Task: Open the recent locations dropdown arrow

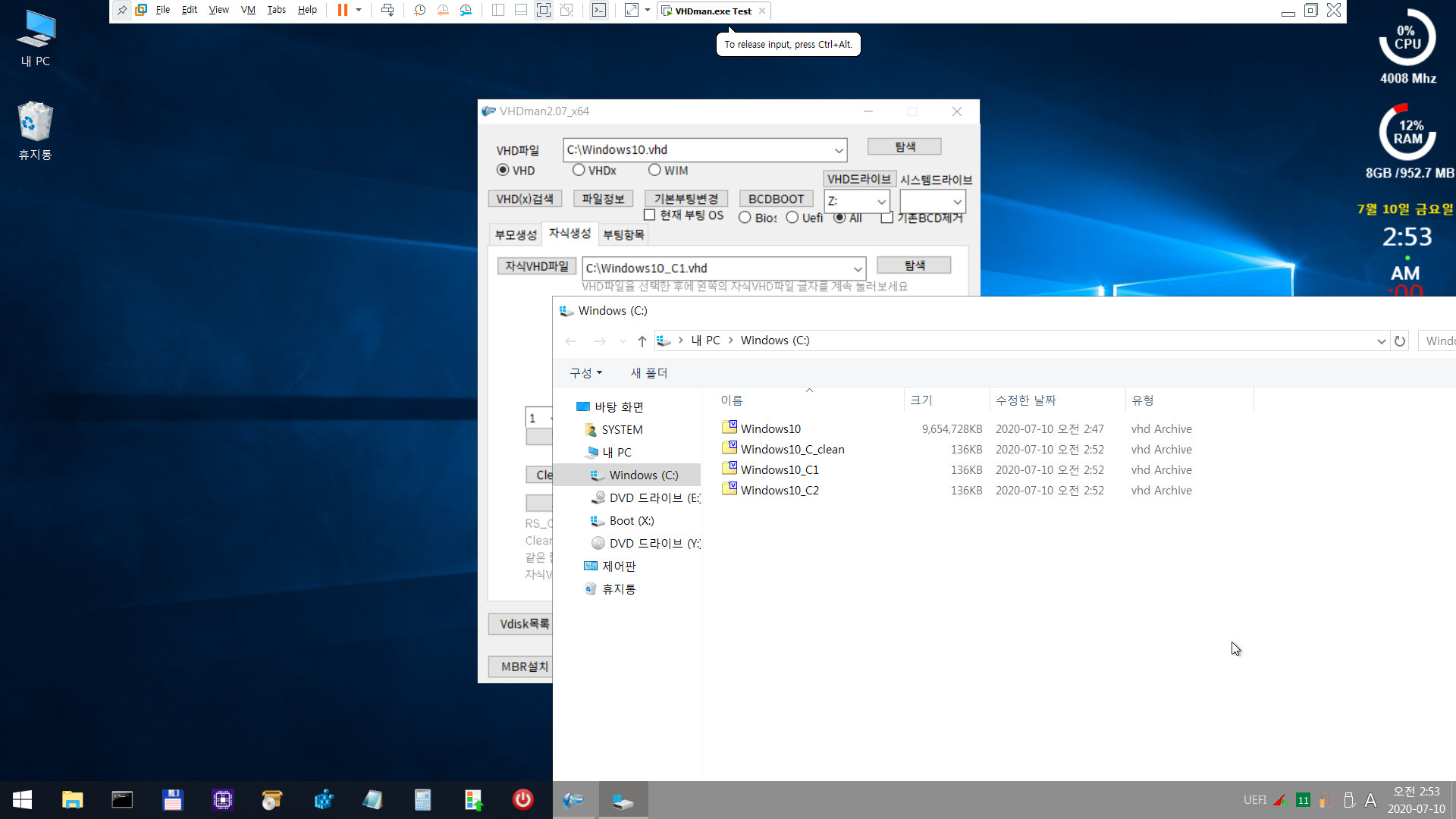Action: pyautogui.click(x=623, y=341)
